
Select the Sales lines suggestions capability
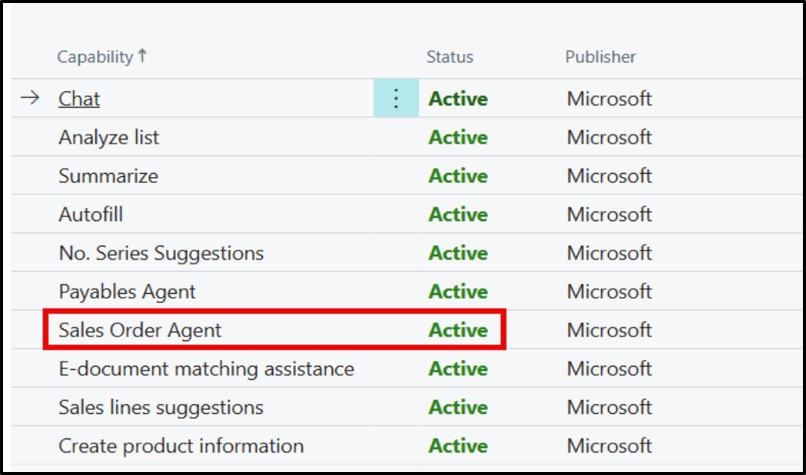click(x=161, y=407)
